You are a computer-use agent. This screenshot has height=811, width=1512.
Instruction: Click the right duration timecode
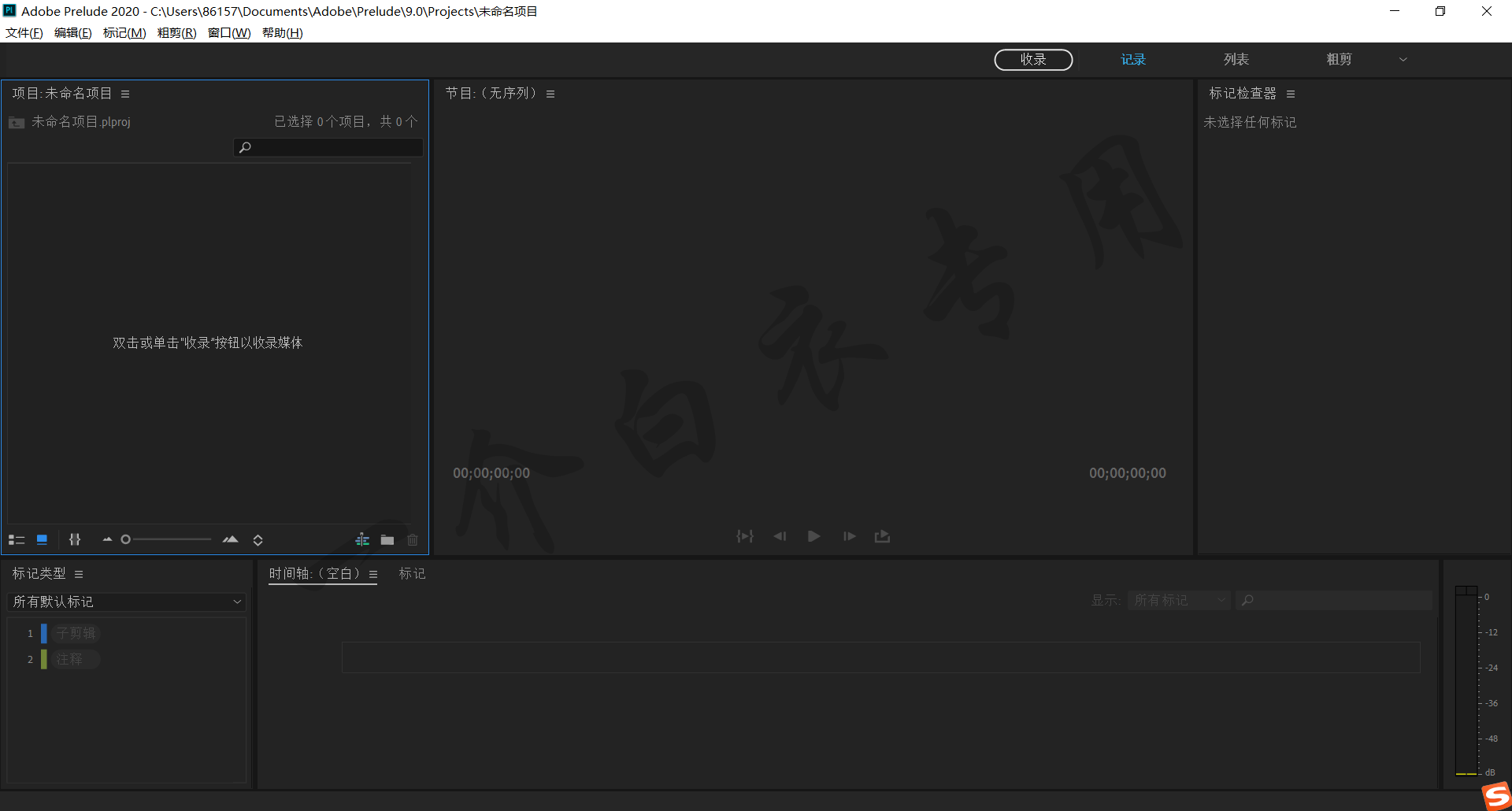click(x=1128, y=473)
